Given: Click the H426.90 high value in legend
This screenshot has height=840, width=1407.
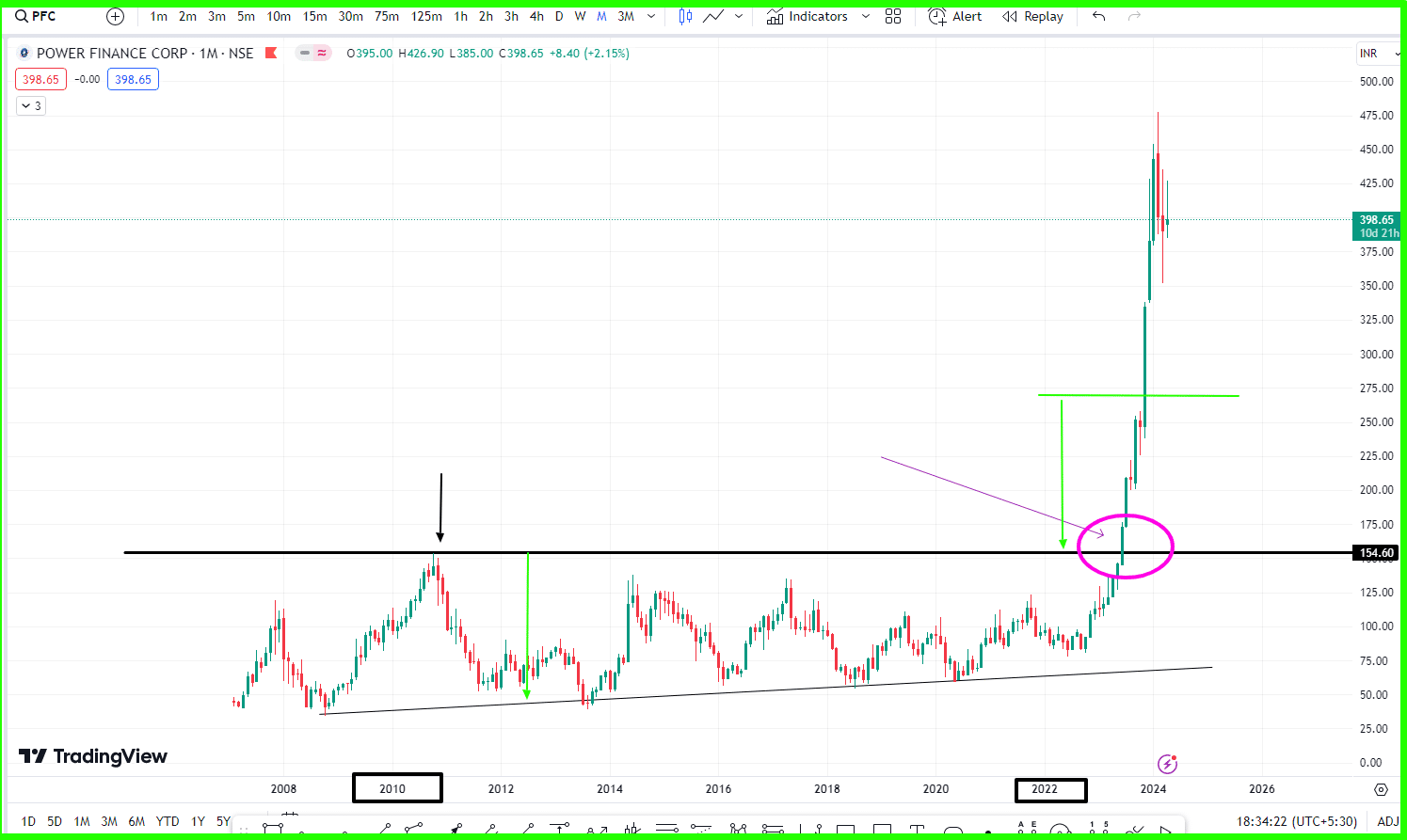Looking at the screenshot, I should (x=421, y=54).
